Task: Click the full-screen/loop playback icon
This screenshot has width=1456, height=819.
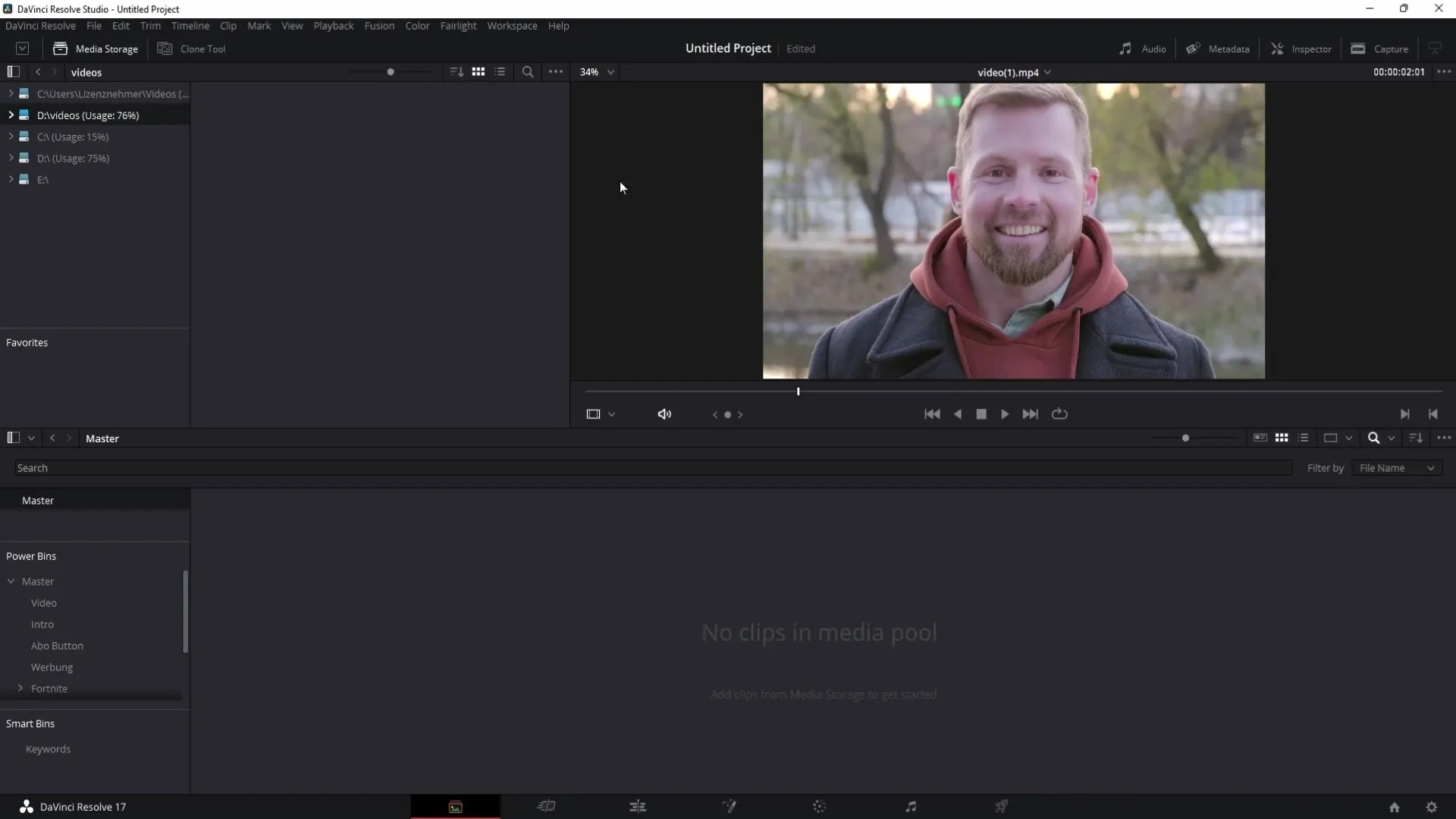Action: 1060,413
